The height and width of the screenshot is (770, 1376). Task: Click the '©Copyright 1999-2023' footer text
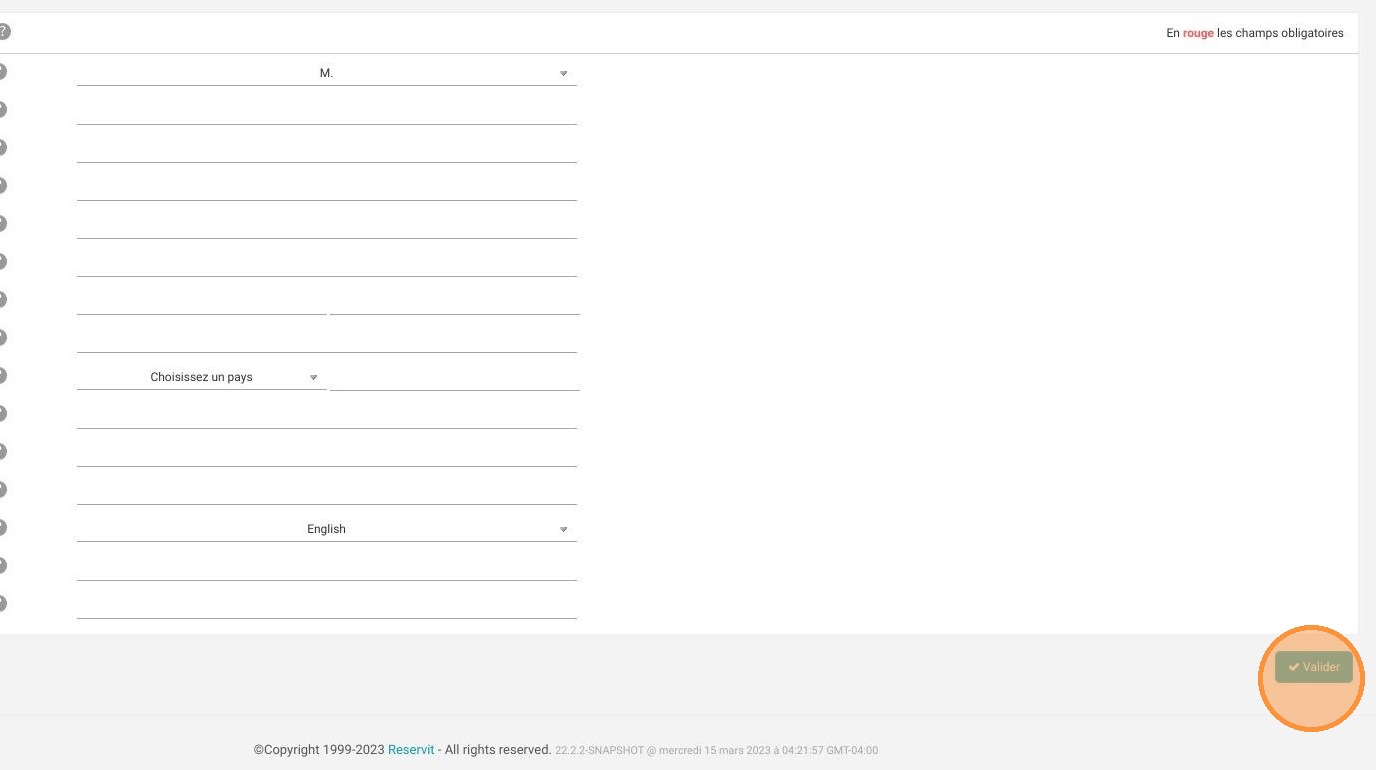point(319,749)
